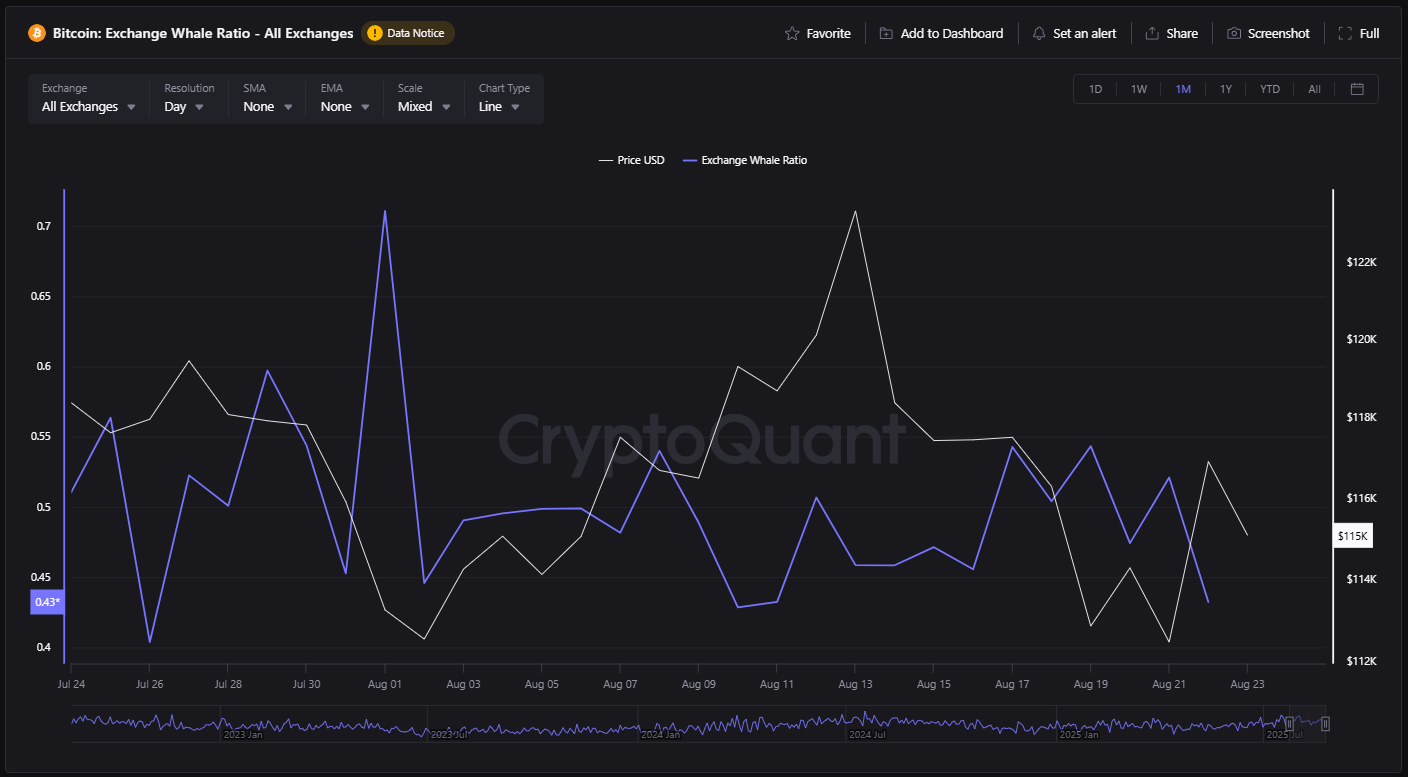
Task: Open the Scale dropdown set to Mixed
Action: point(424,98)
